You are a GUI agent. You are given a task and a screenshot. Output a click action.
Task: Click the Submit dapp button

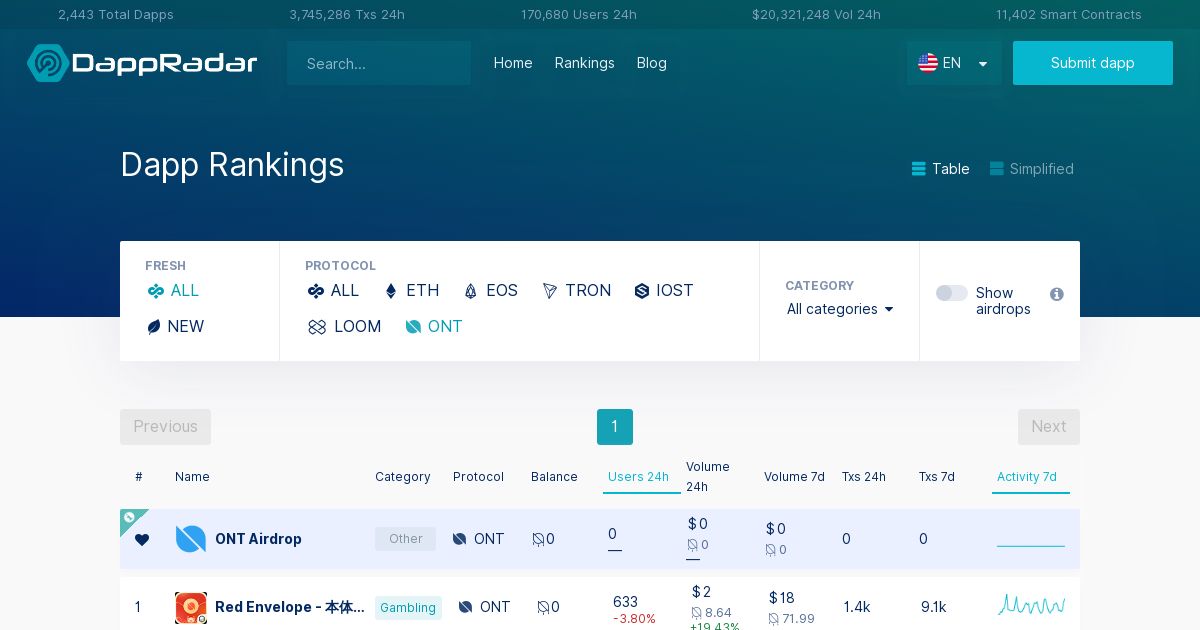coord(1093,63)
